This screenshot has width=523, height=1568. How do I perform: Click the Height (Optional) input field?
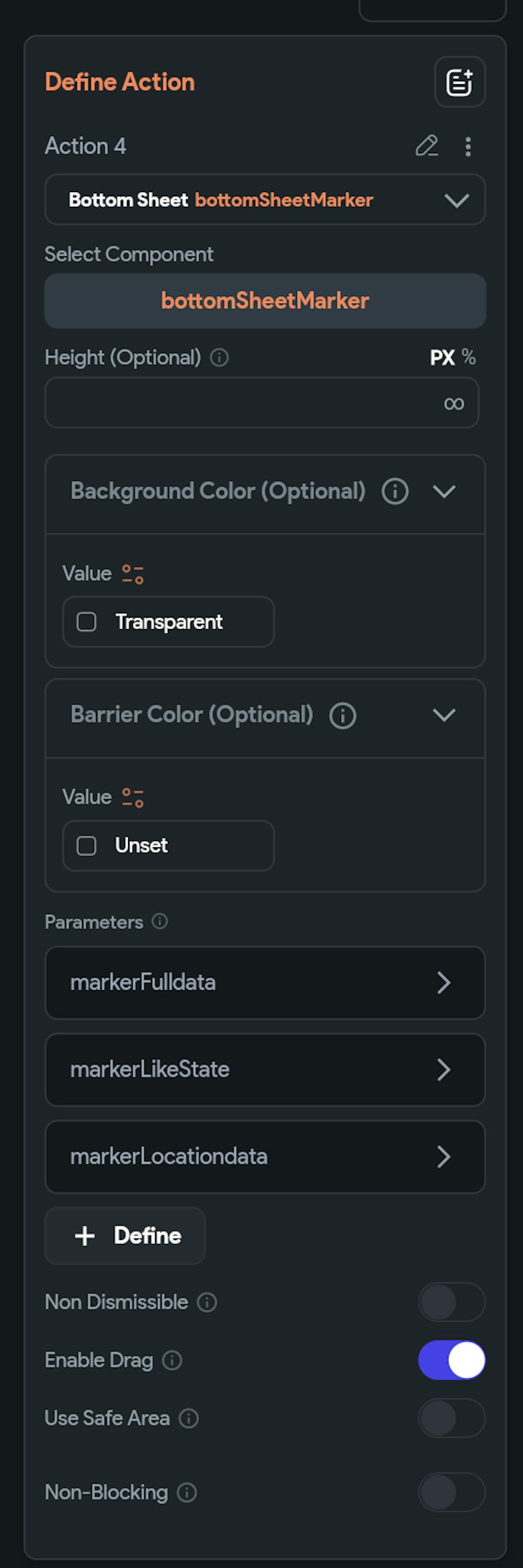tap(243, 402)
